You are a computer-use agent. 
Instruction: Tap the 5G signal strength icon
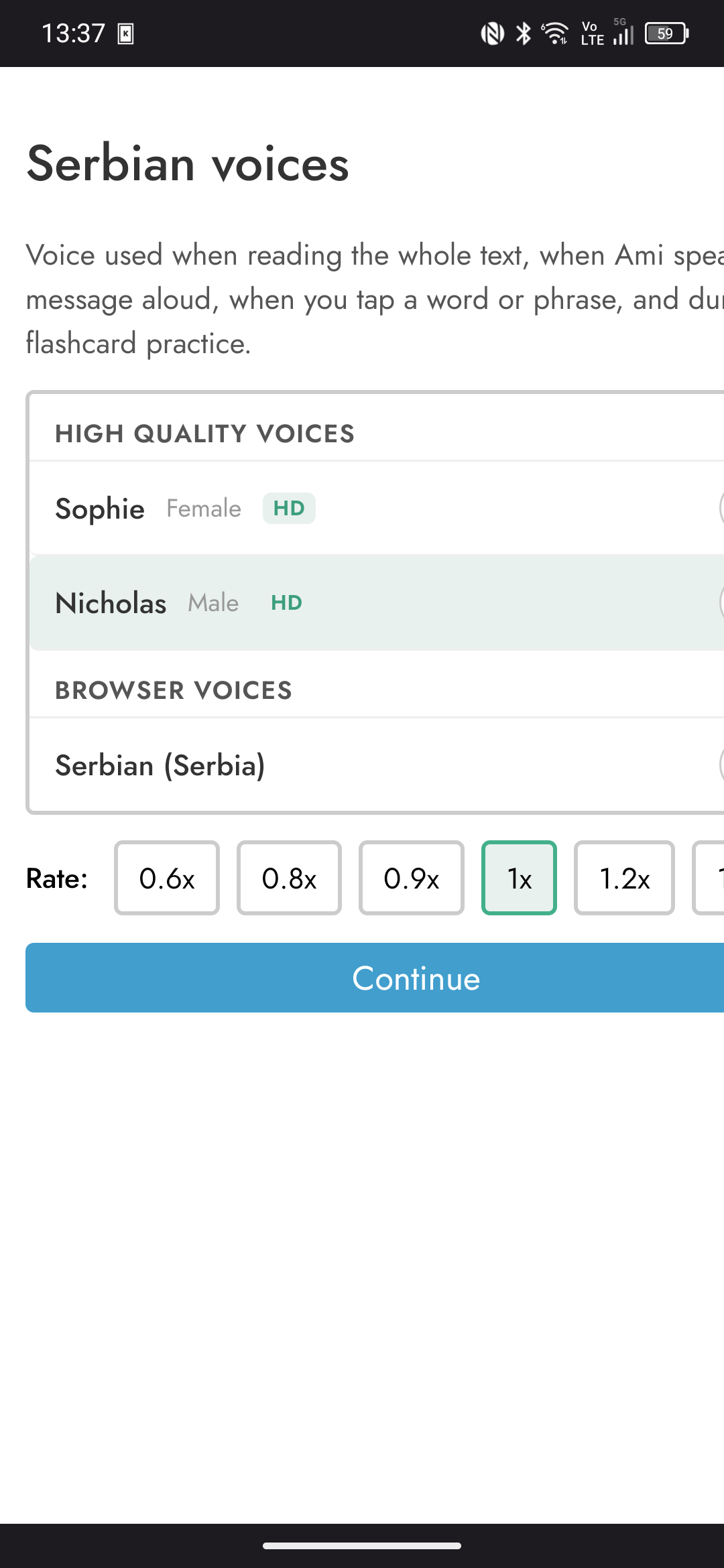[x=623, y=32]
